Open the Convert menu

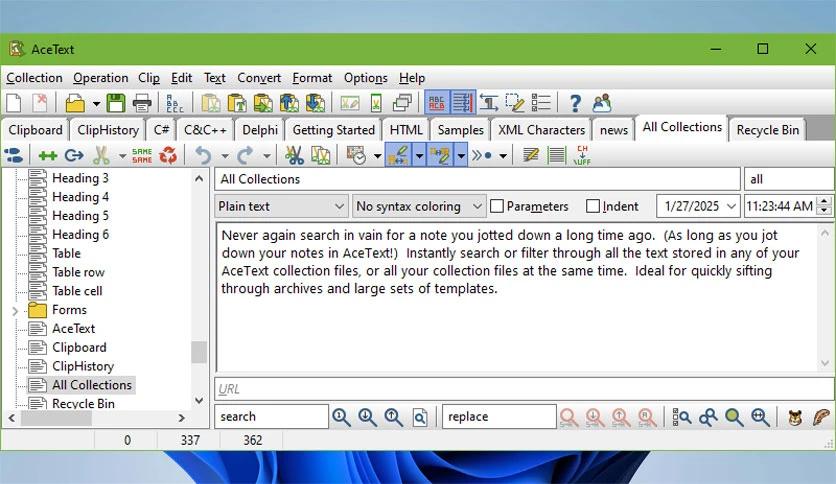(259, 78)
